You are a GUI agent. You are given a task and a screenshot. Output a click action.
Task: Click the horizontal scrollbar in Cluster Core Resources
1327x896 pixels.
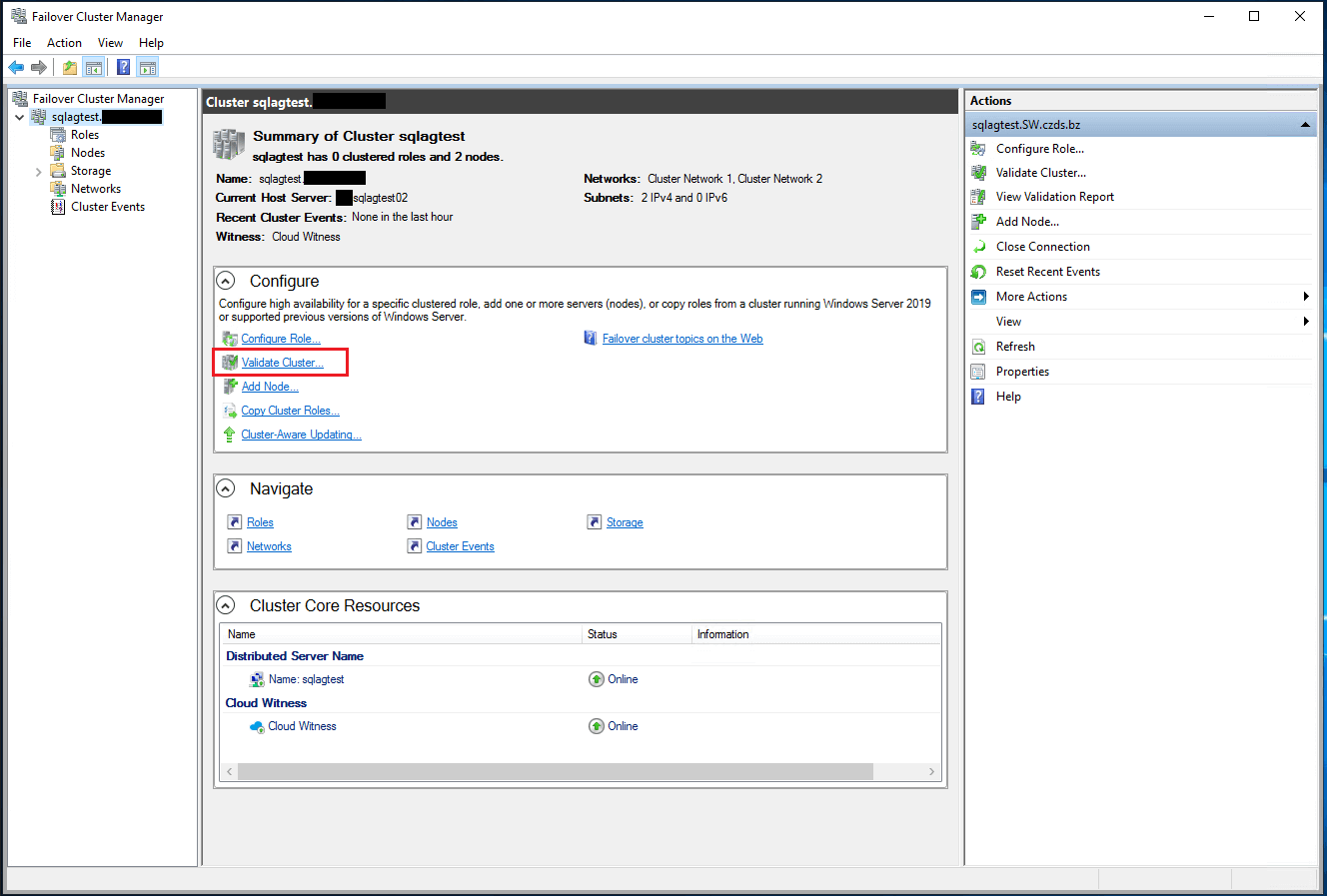556,772
